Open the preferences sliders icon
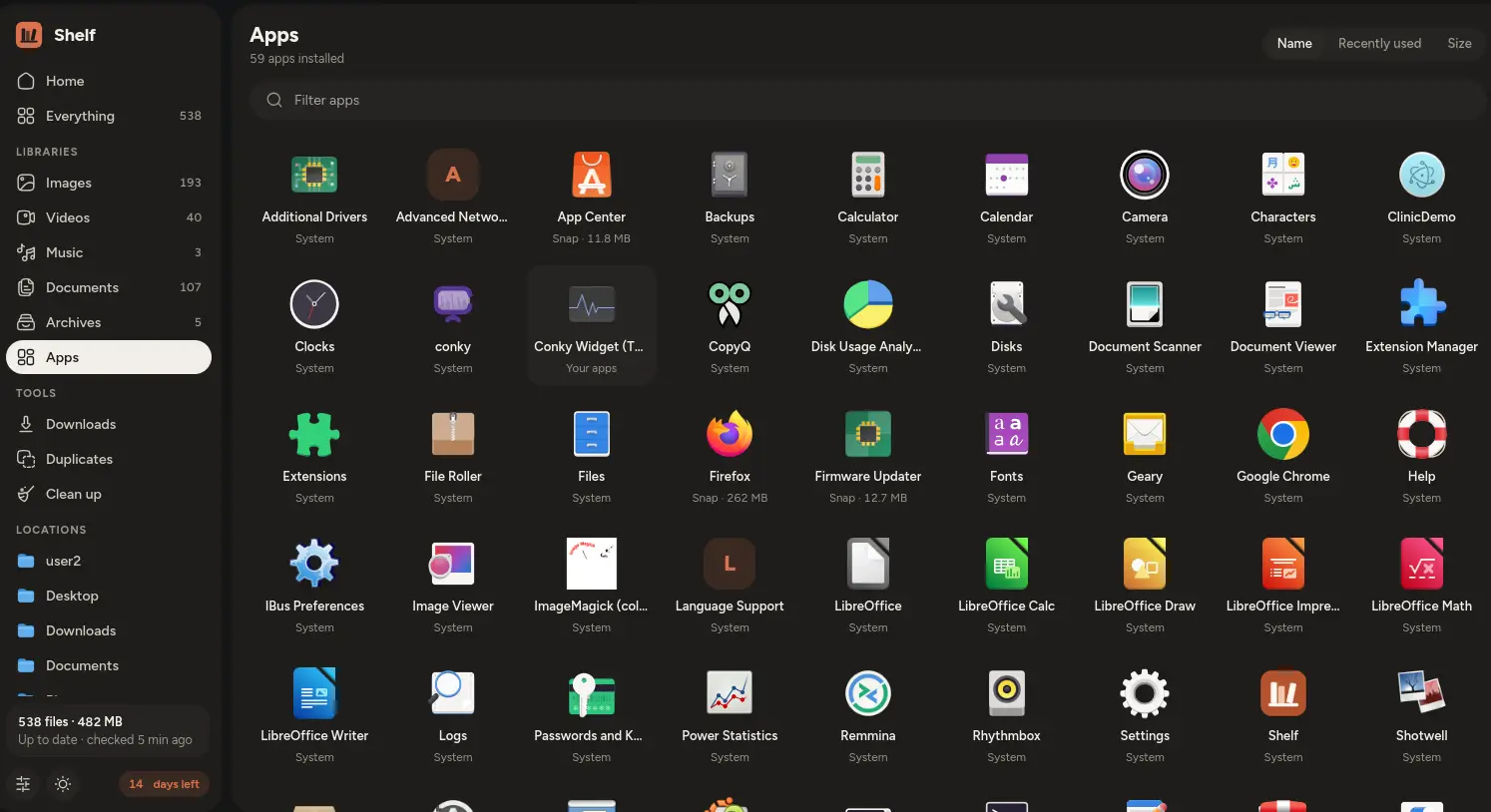 pos(23,784)
